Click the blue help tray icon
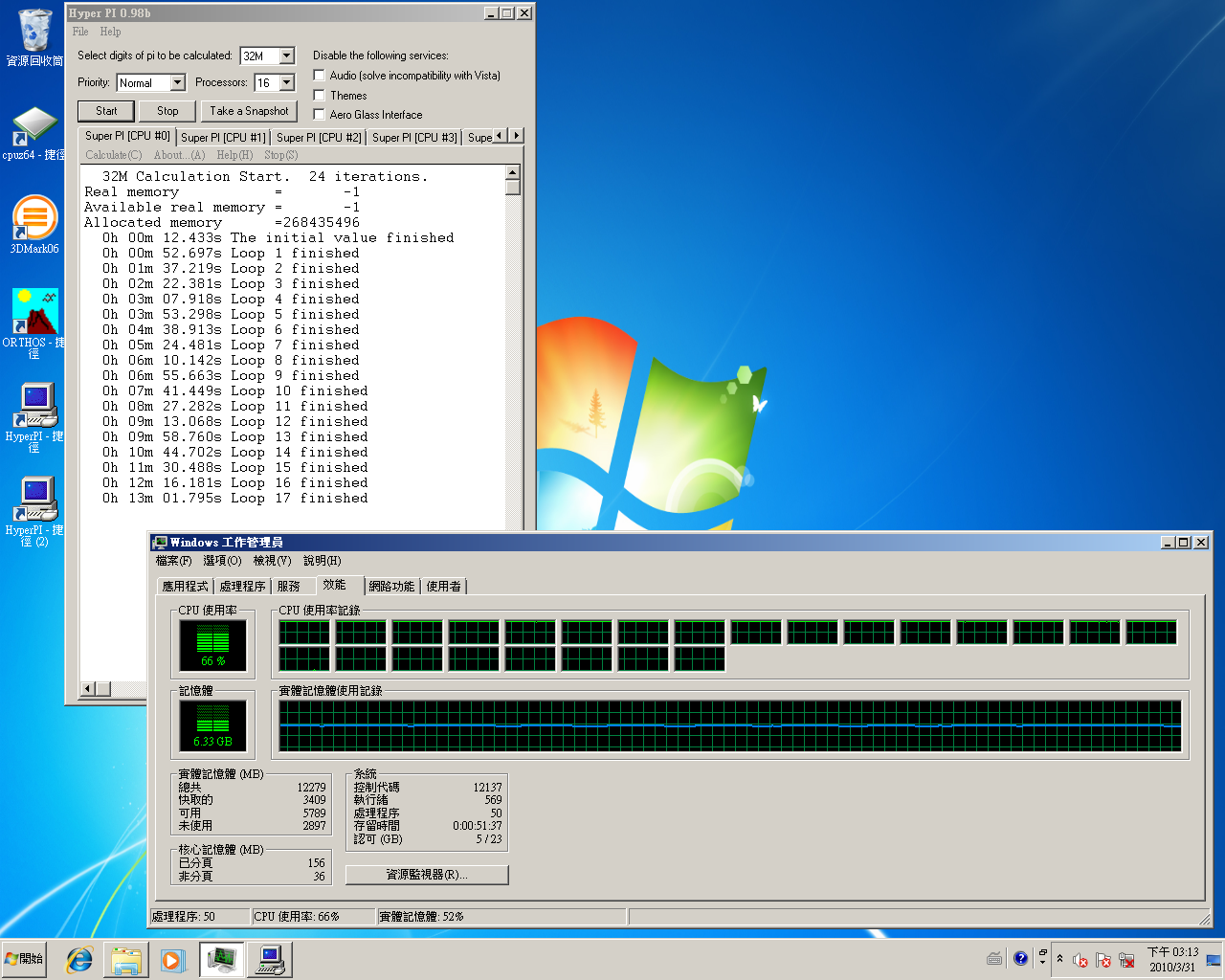This screenshot has height=980, width=1225. 1020,958
